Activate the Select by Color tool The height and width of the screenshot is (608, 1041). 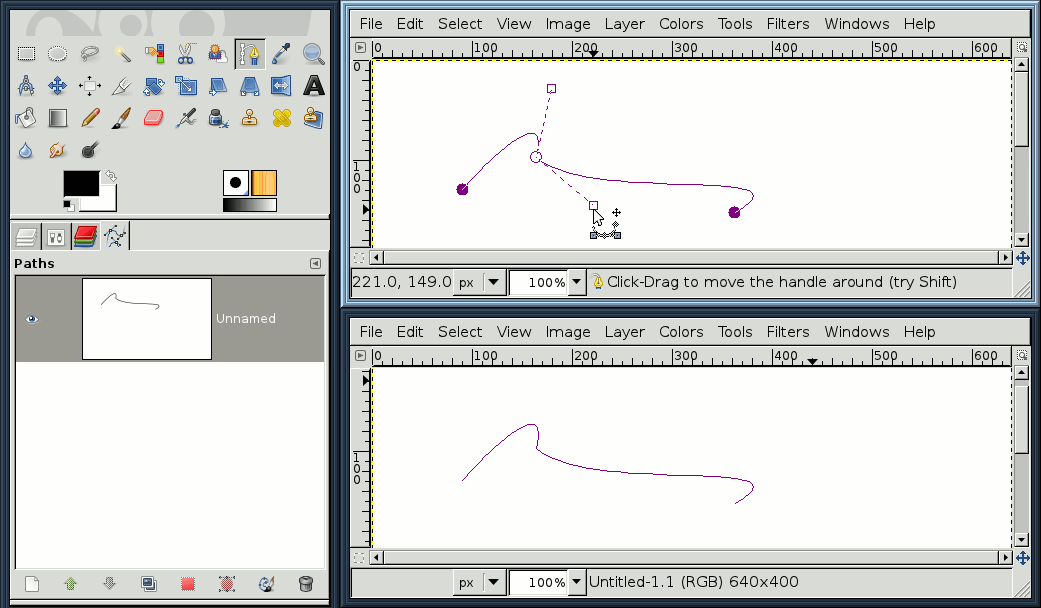153,54
